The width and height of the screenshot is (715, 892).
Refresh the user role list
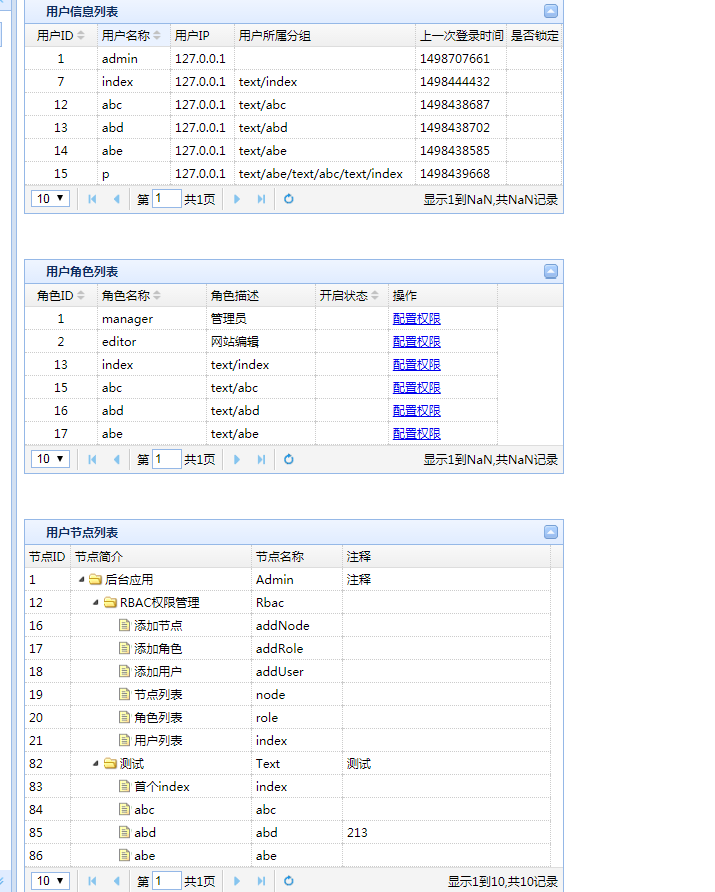(289, 459)
